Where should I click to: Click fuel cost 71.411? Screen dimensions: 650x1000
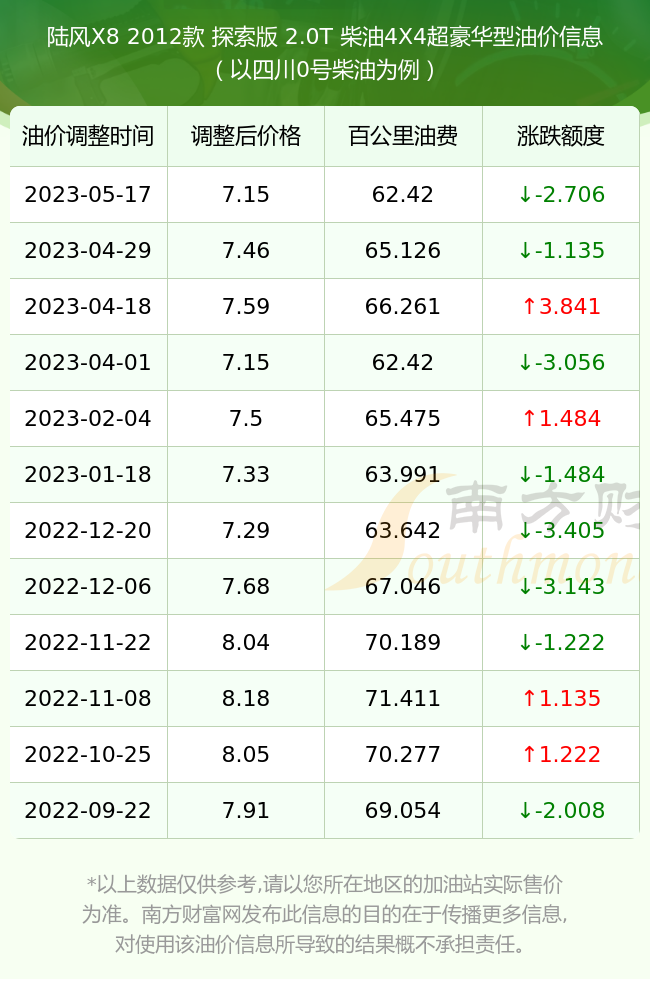point(403,699)
